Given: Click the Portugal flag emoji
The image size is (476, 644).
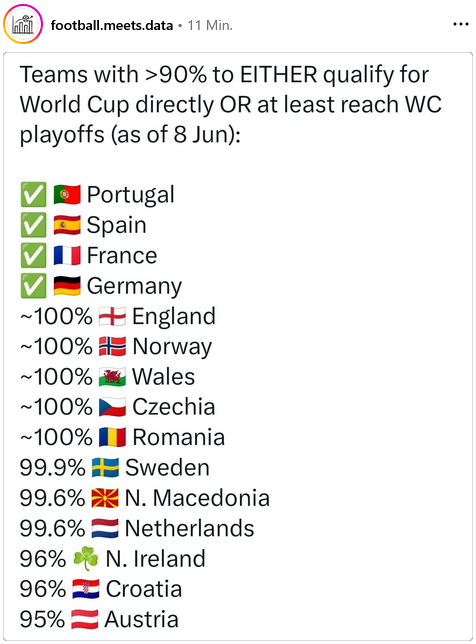Looking at the screenshot, I should 67,195.
